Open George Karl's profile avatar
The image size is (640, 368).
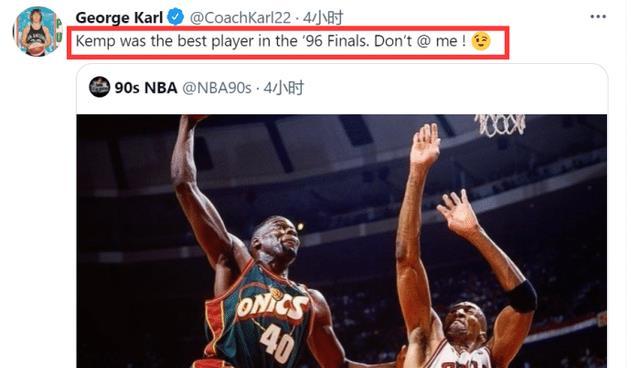[x=37, y=32]
